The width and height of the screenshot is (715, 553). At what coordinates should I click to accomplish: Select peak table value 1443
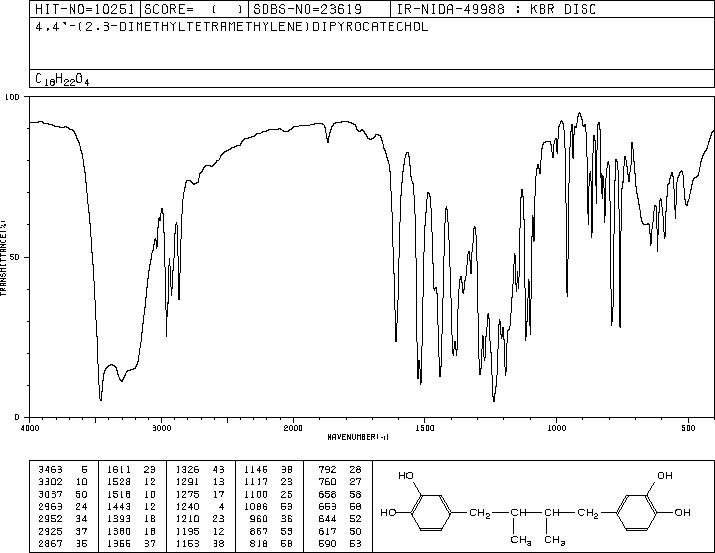[x=119, y=506]
